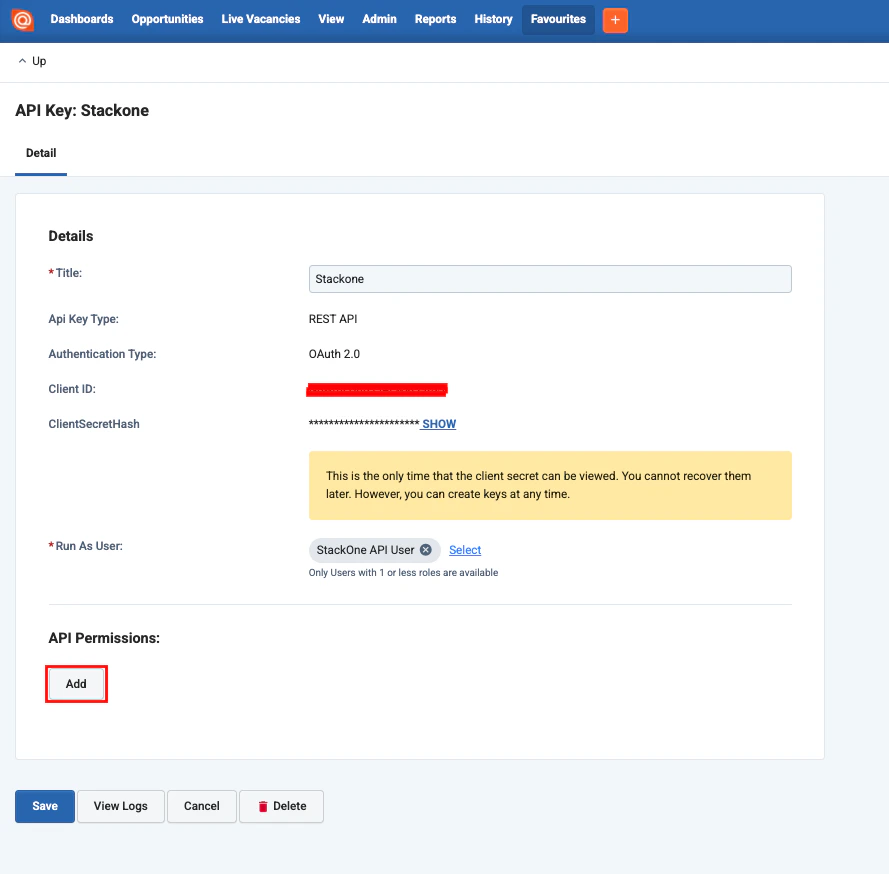Click the orange plus button in navbar
Image resolution: width=889 pixels, height=874 pixels.
(615, 20)
